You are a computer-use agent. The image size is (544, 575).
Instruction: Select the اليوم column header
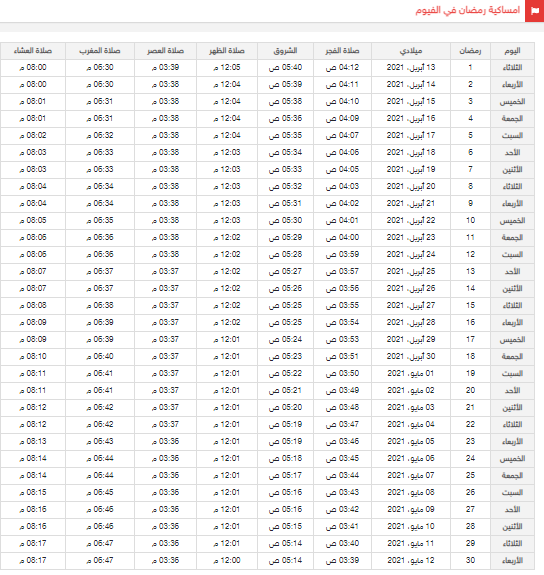[512, 51]
